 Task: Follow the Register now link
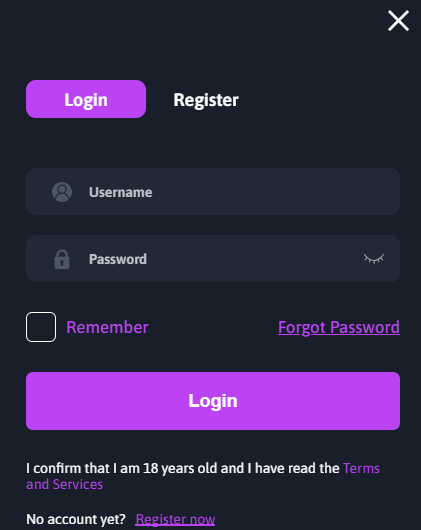175,519
